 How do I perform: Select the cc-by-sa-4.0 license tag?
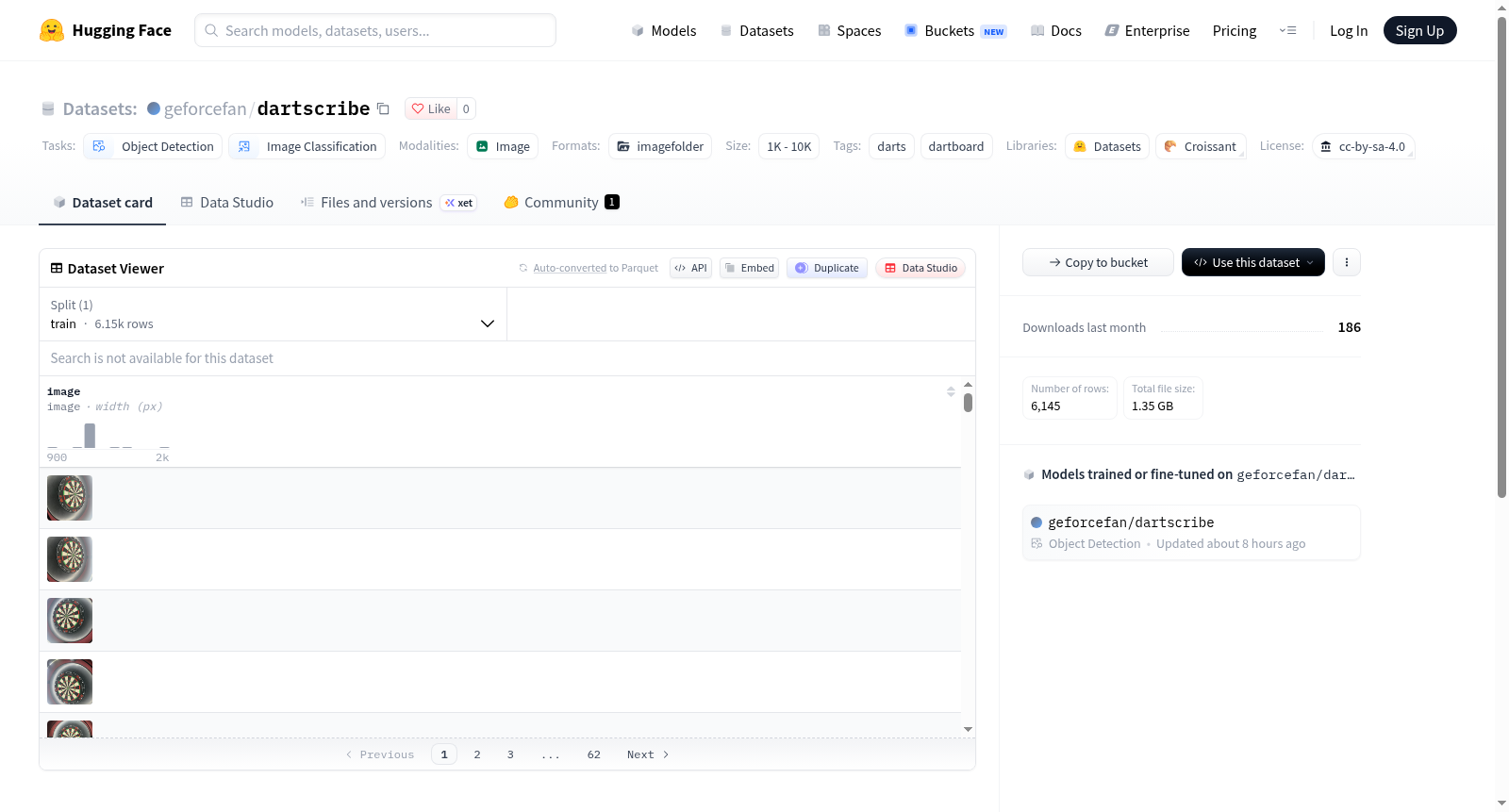tap(1363, 146)
